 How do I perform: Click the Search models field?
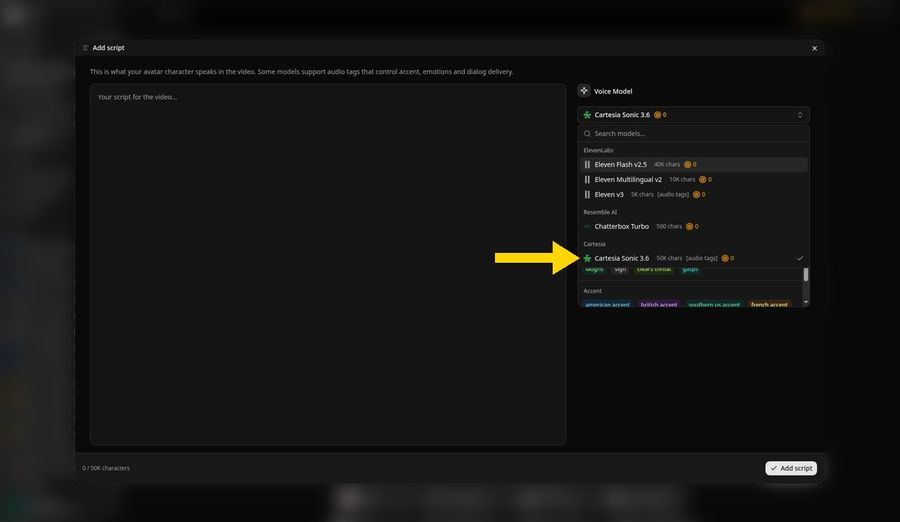coord(693,133)
